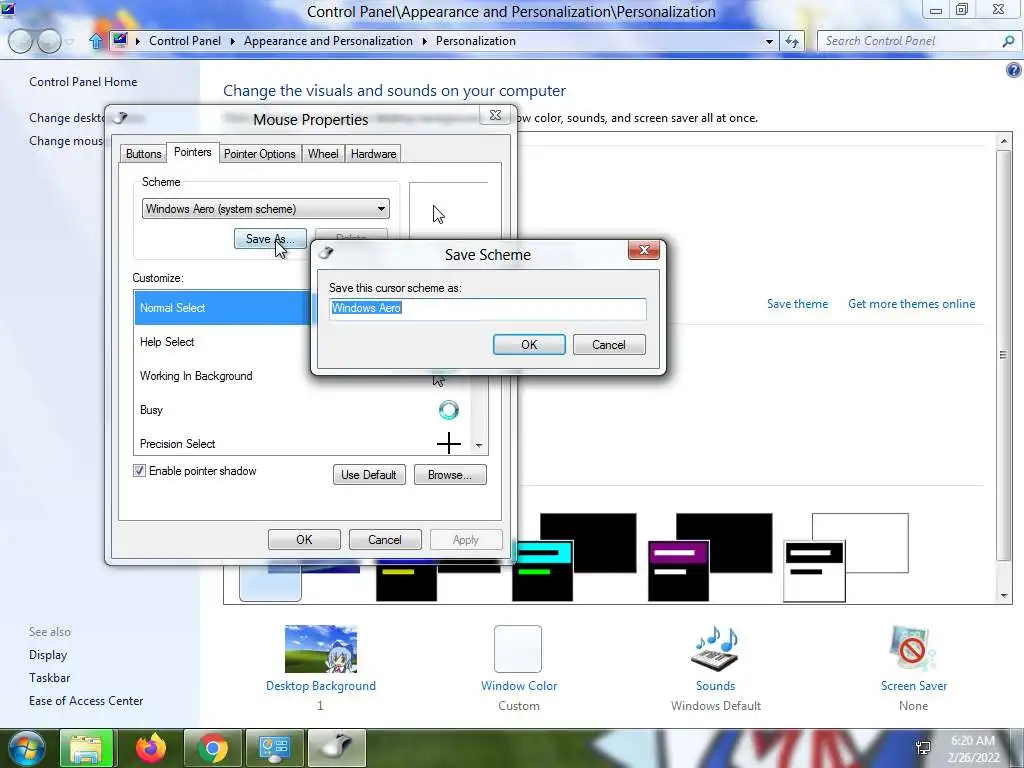
Task: Click the refresh button in address bar
Action: [x=792, y=41]
